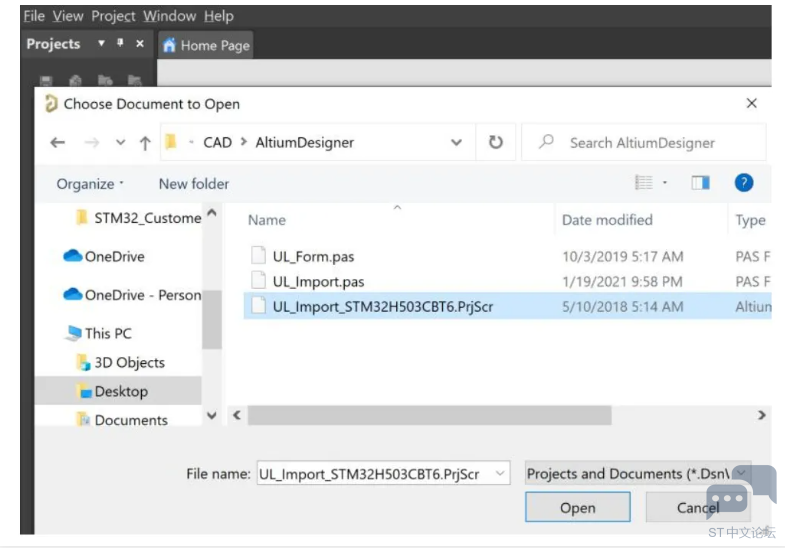
Task: Change the view layout icon
Action: pyautogui.click(x=644, y=183)
